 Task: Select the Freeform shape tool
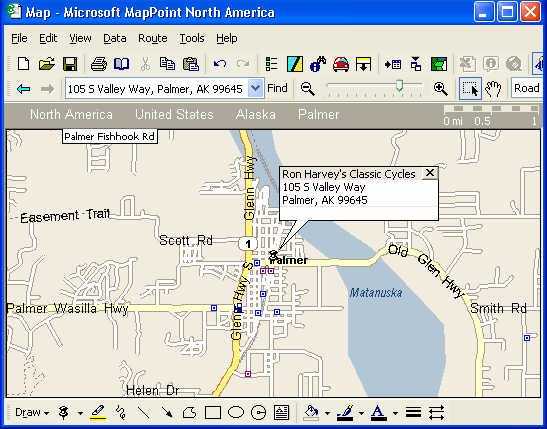[x=190, y=413]
